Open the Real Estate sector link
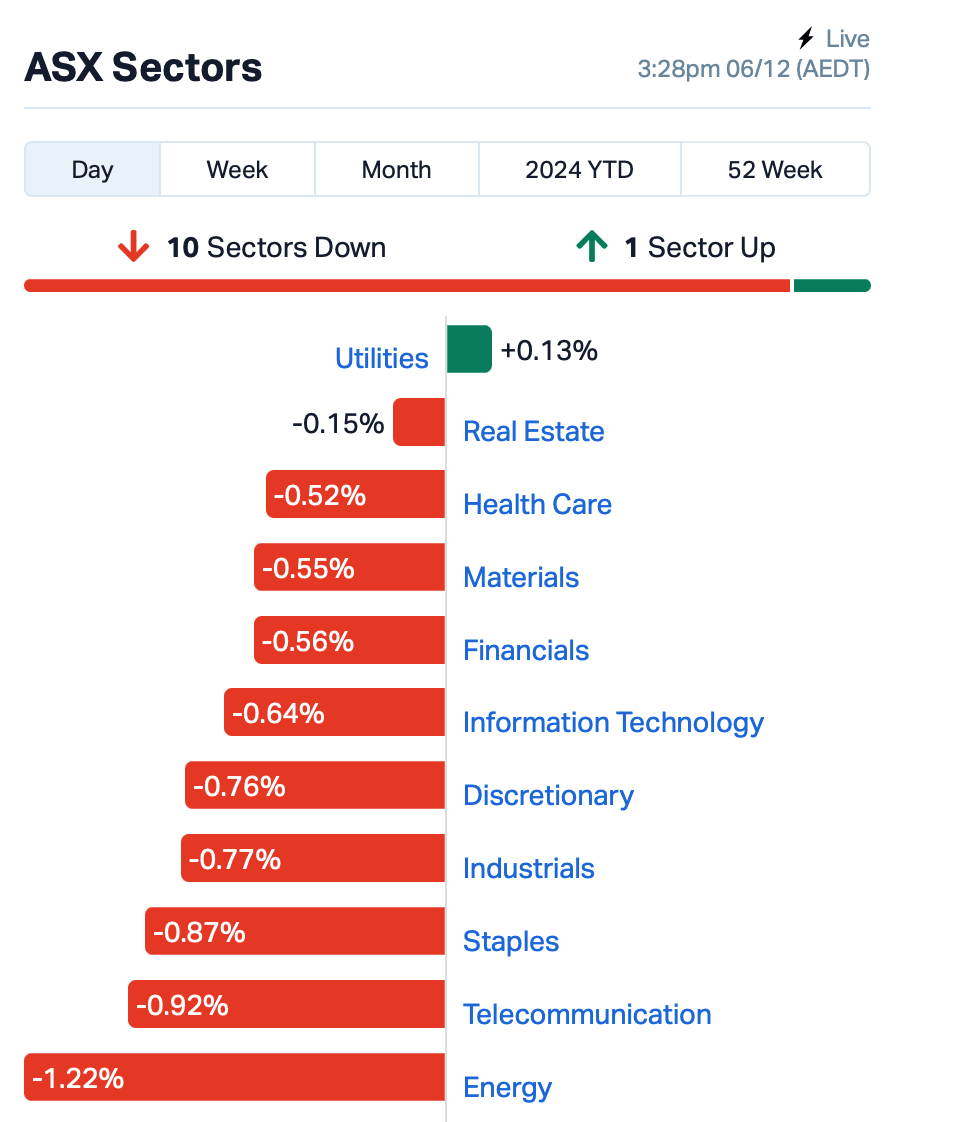 [x=533, y=431]
